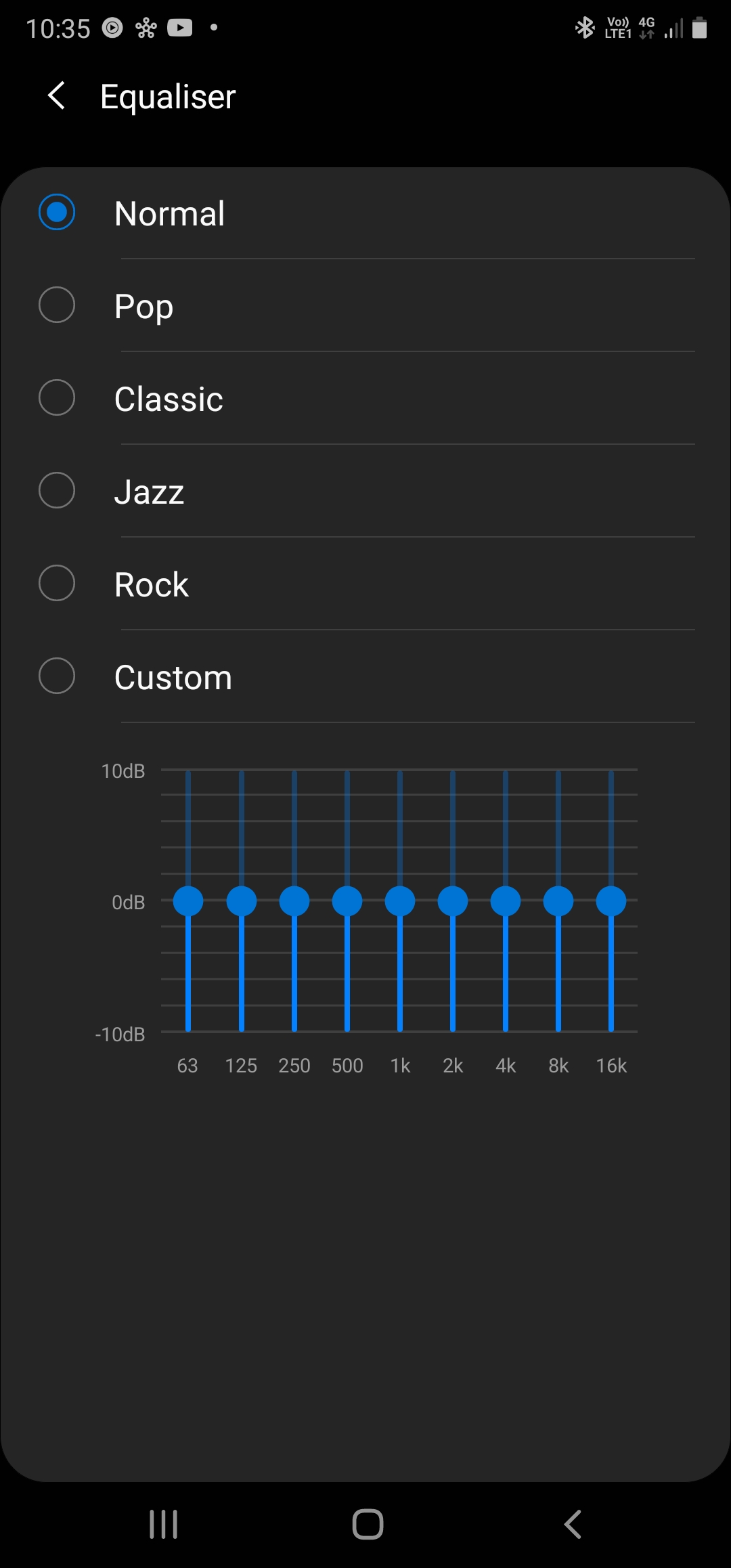Select the Normal radio button
731x1568 pixels.
[x=57, y=213]
